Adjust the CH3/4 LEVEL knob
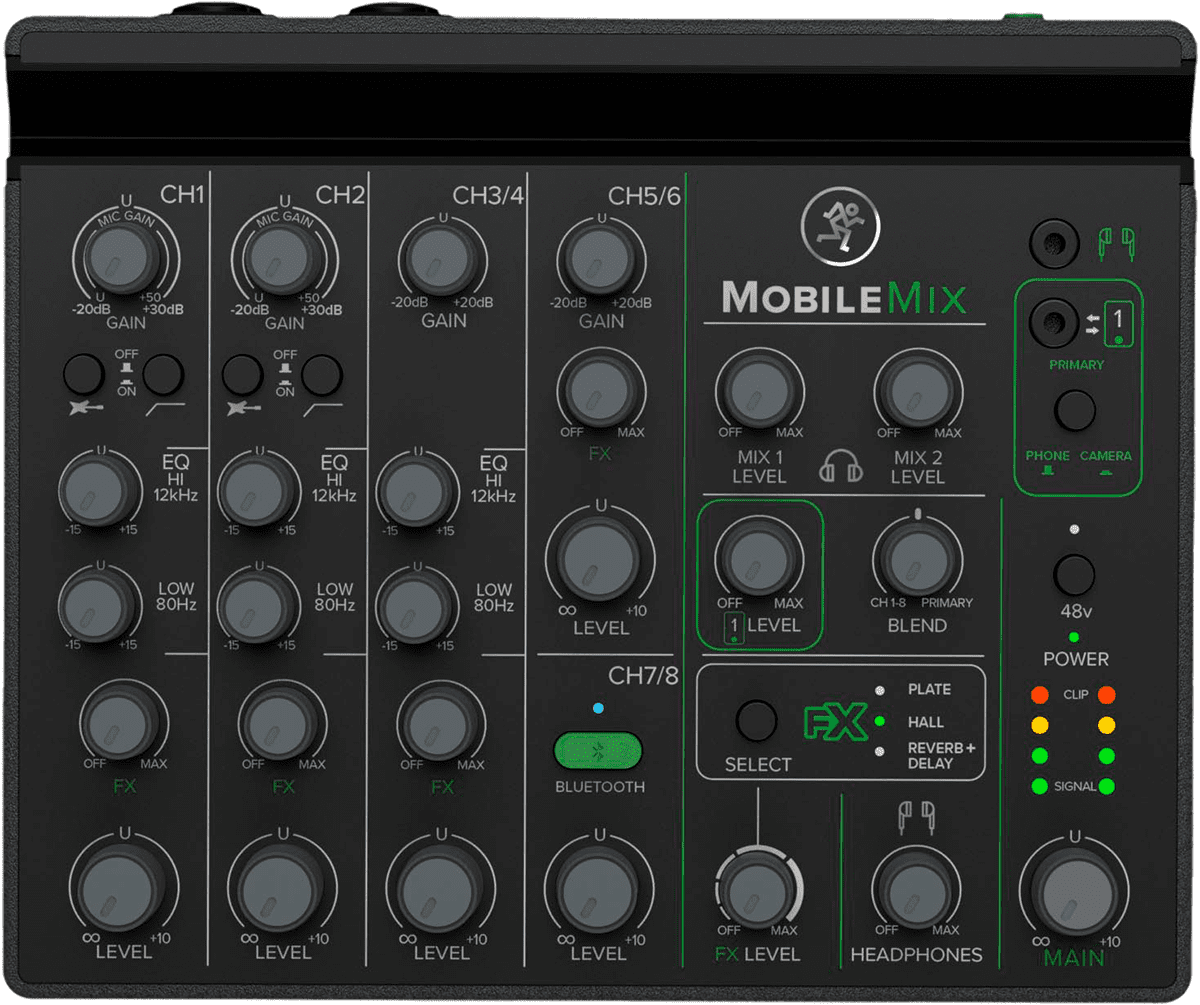This screenshot has width=1200, height=1005. (441, 888)
